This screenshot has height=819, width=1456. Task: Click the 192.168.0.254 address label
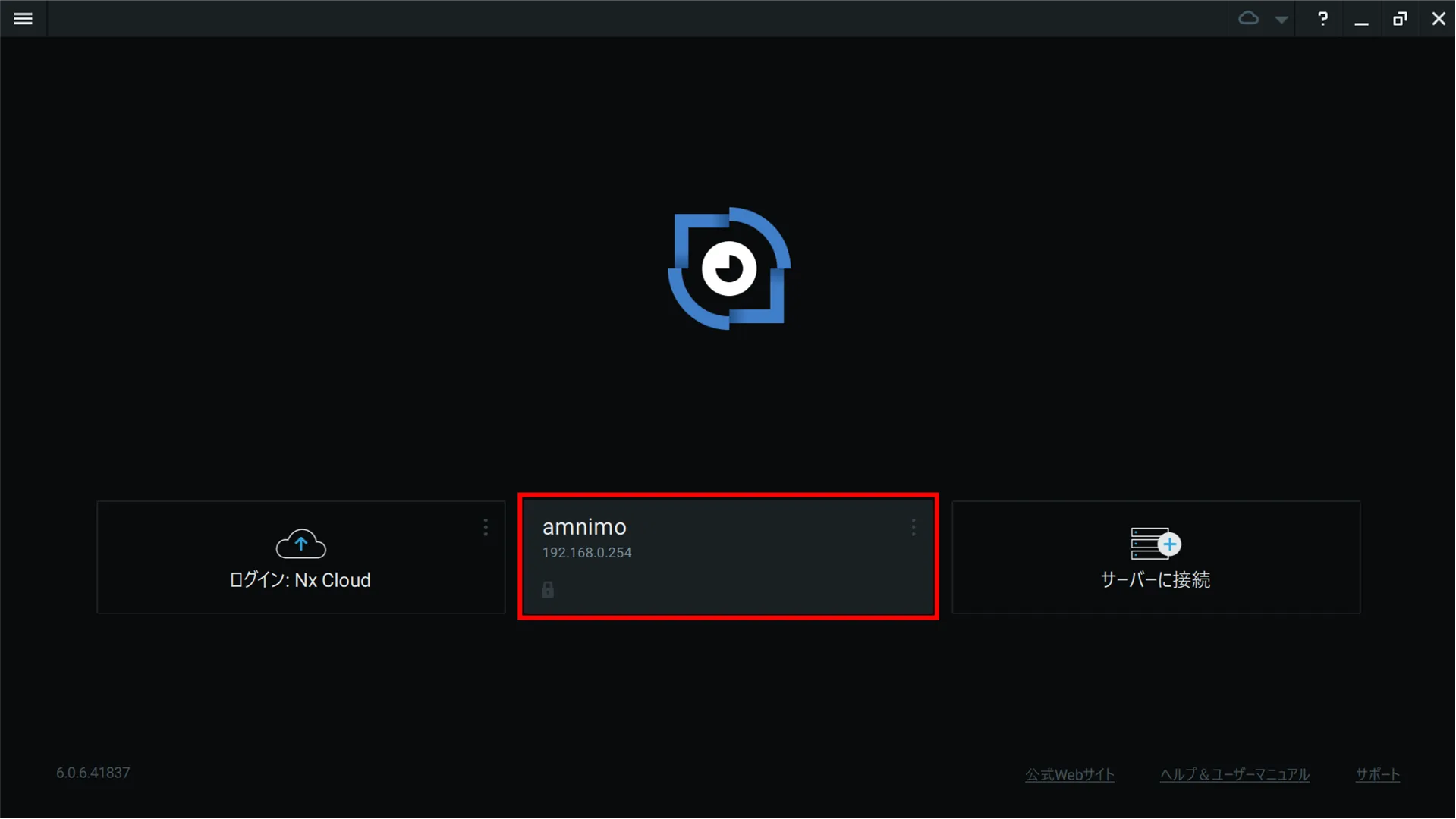point(586,553)
